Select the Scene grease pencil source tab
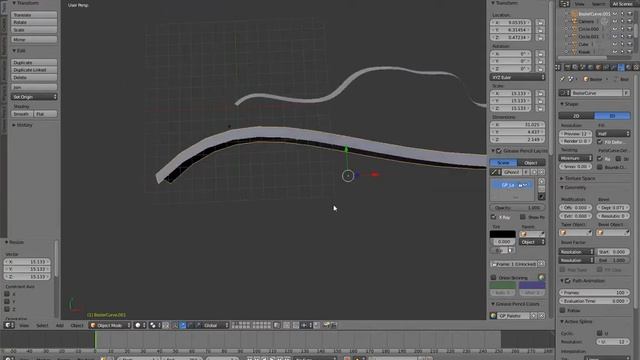 click(x=503, y=163)
